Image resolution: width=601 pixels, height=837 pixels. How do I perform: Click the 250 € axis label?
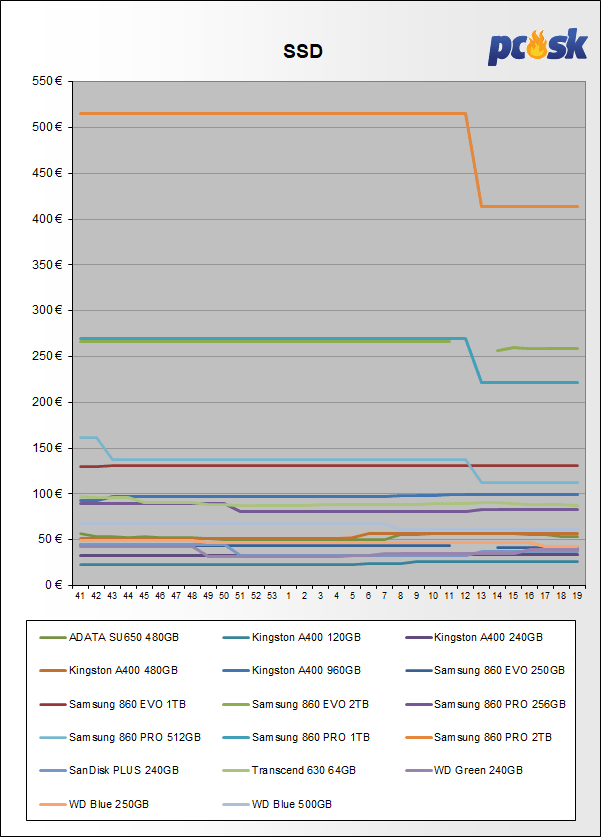coord(47,356)
